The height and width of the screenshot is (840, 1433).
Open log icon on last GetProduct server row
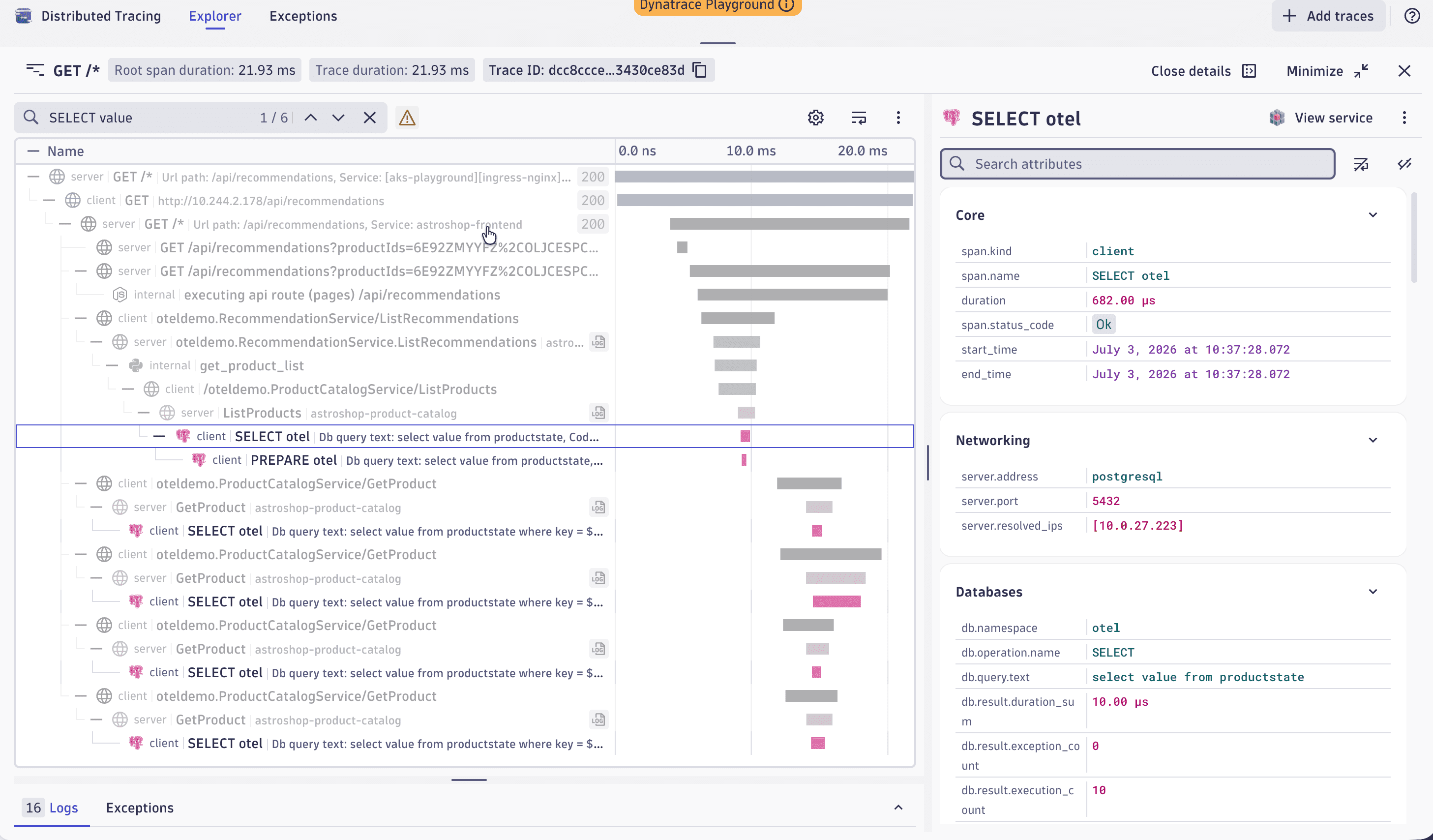point(598,720)
